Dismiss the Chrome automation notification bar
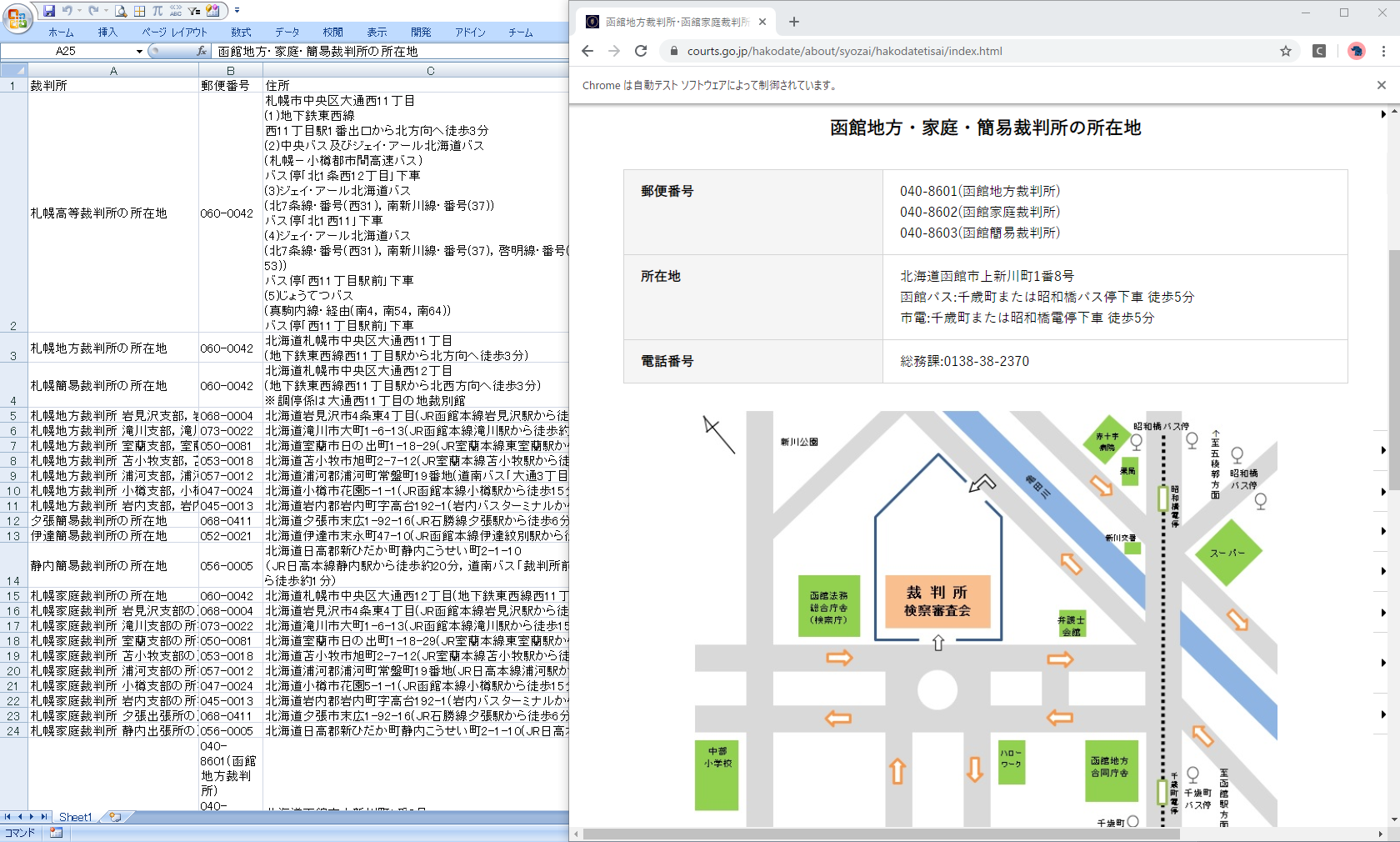This screenshot has width=1400, height=842. tap(1381, 84)
